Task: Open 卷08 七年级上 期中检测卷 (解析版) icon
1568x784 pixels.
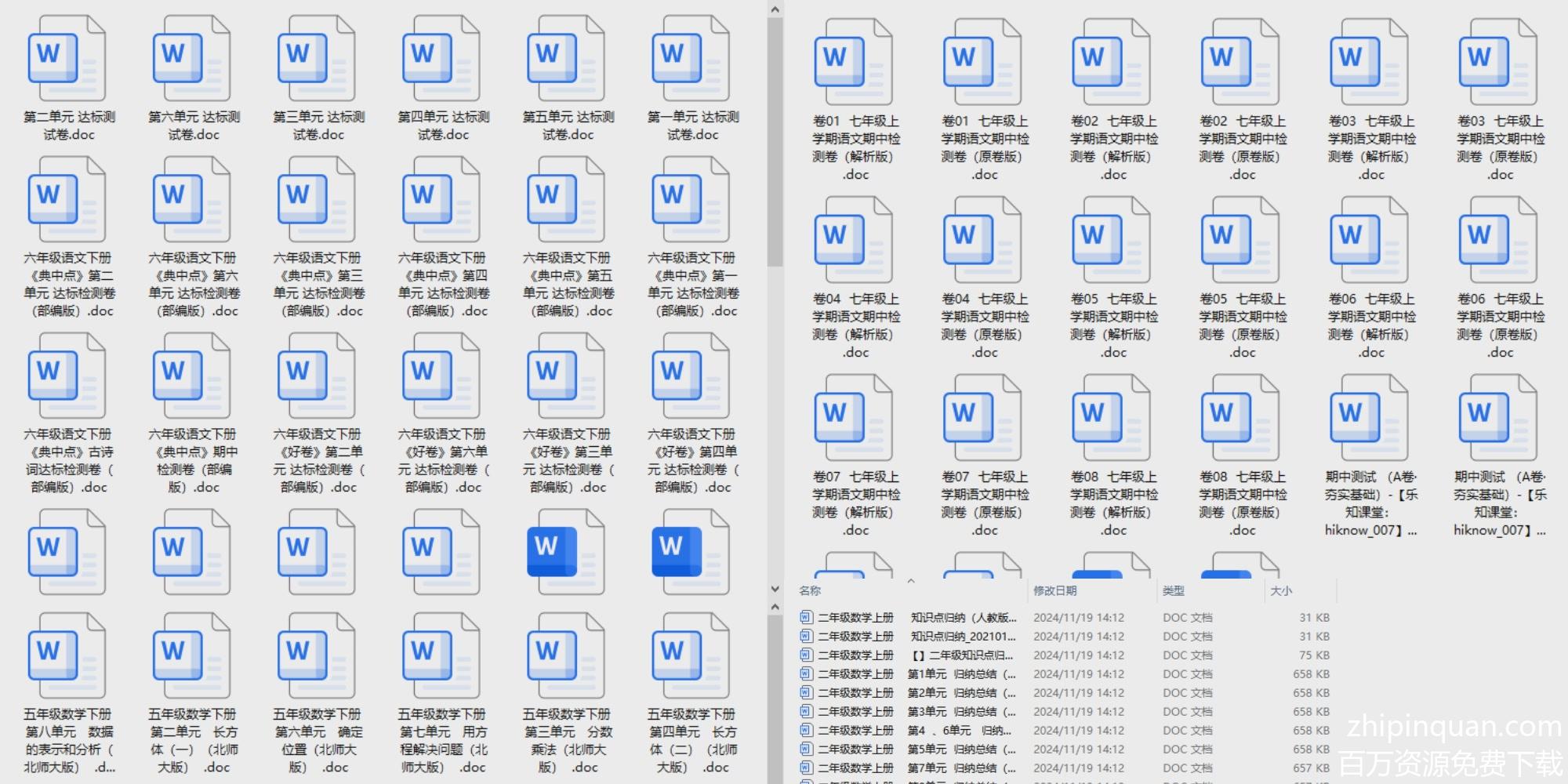Action: coord(1112,418)
